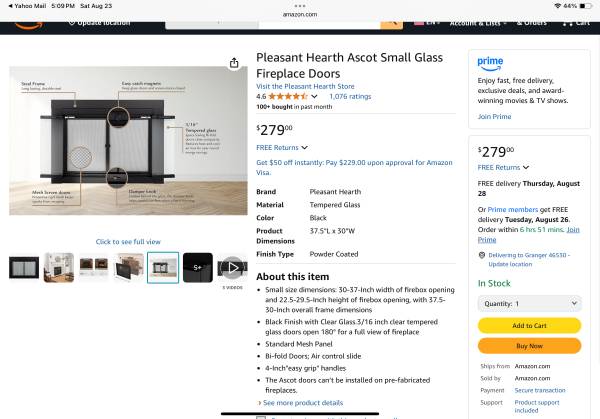Click the Buy Now button
Screen dimensions: 600x419
tap(530, 346)
